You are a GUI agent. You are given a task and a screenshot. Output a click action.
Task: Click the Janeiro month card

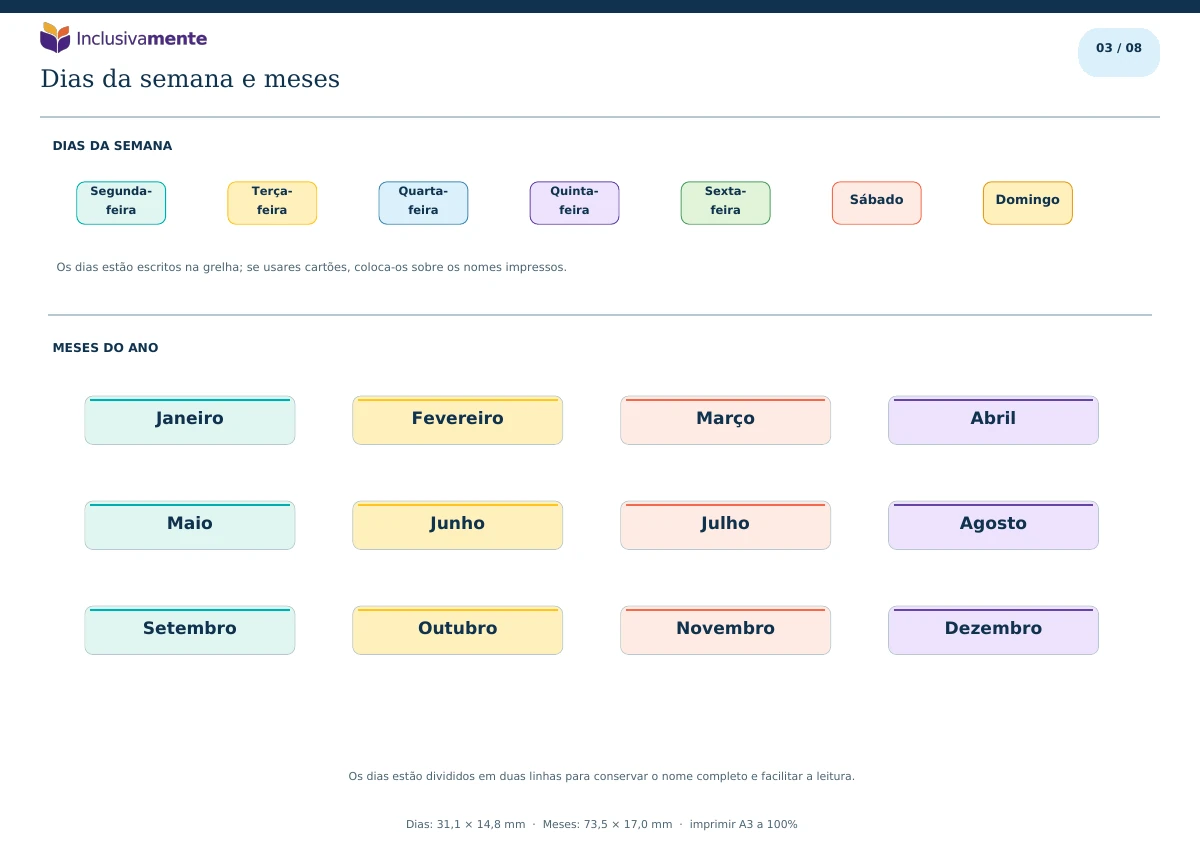tap(190, 420)
